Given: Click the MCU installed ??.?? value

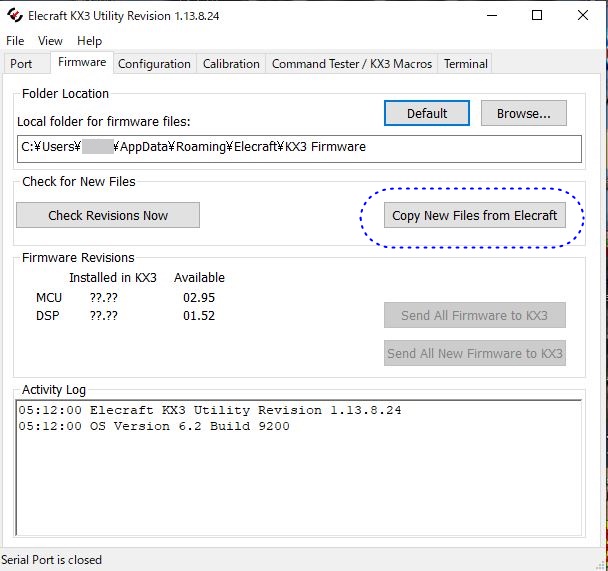Looking at the screenshot, I should point(104,298).
